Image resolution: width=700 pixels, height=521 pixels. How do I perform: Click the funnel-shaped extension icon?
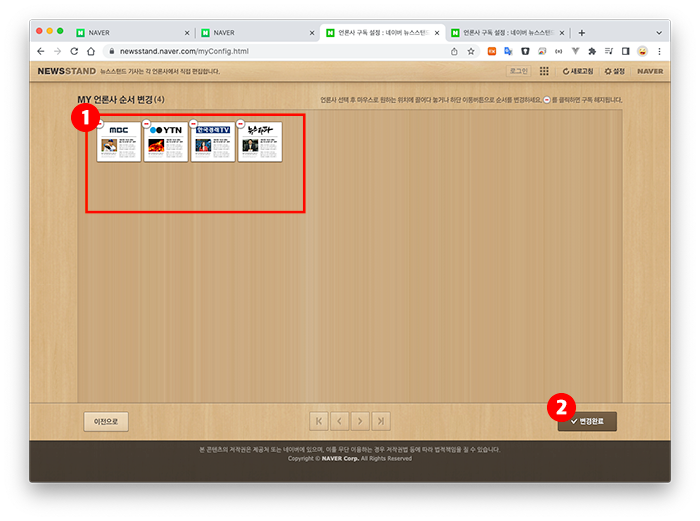(575, 51)
